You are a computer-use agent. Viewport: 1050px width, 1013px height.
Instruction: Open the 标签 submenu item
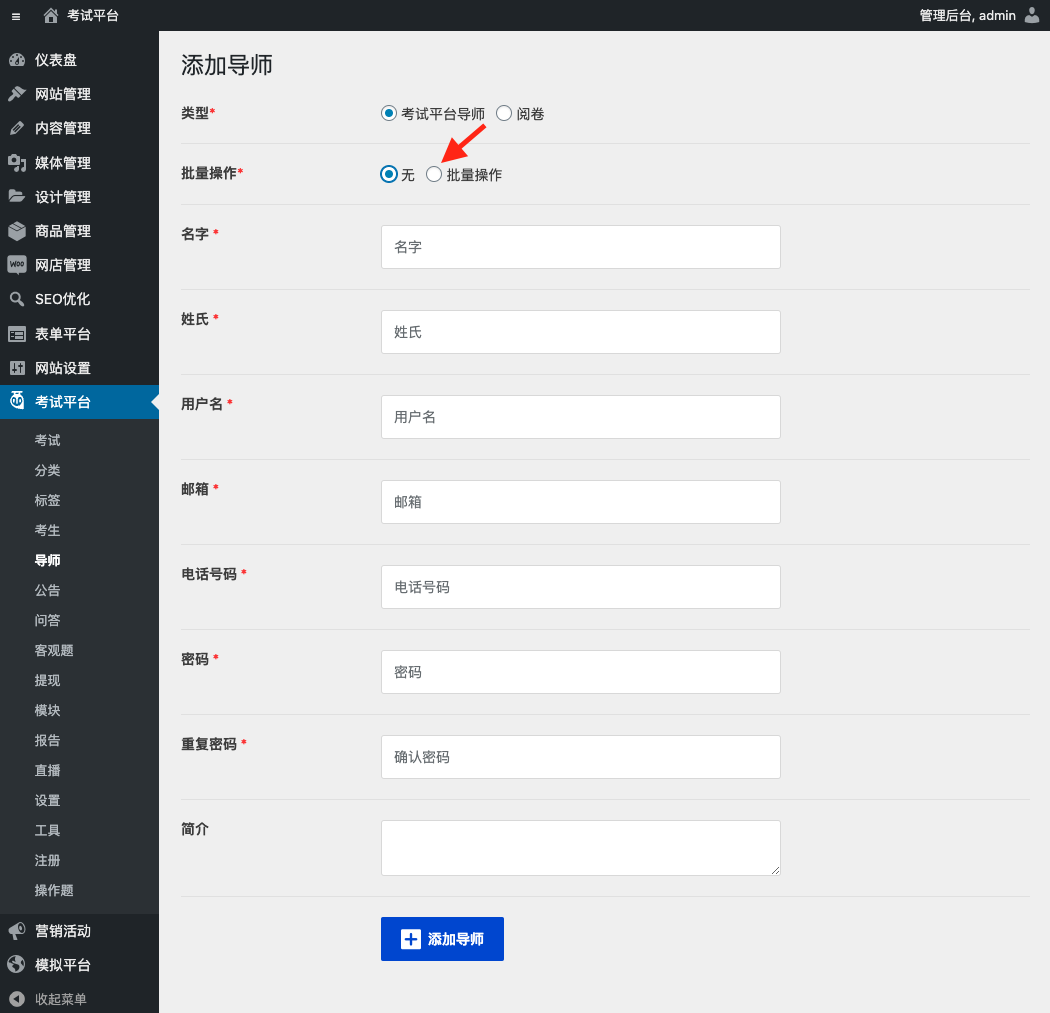point(48,500)
